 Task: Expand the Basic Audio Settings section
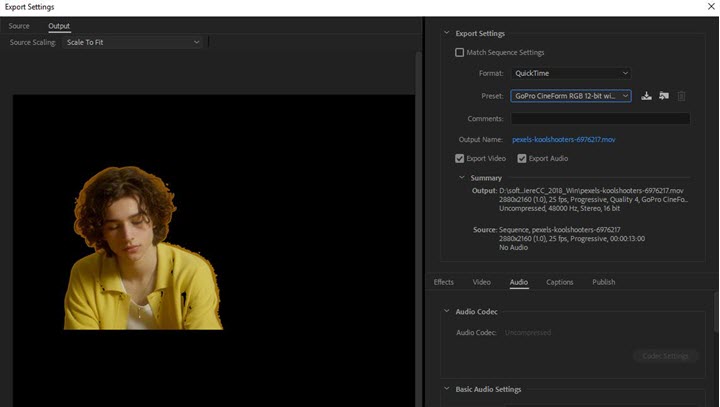(446, 389)
